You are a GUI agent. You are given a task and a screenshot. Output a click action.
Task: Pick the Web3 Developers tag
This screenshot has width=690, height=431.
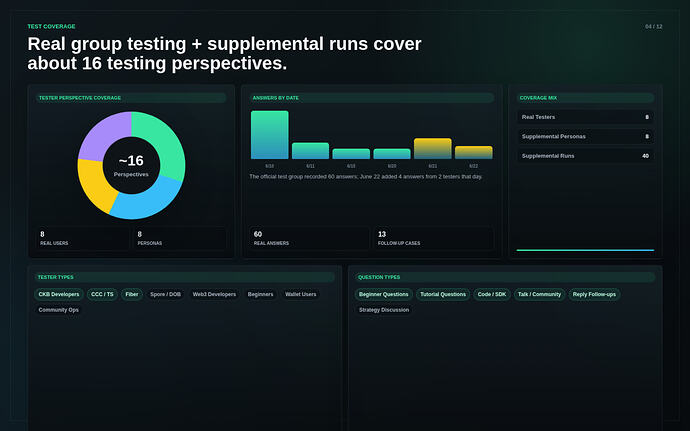tap(214, 294)
